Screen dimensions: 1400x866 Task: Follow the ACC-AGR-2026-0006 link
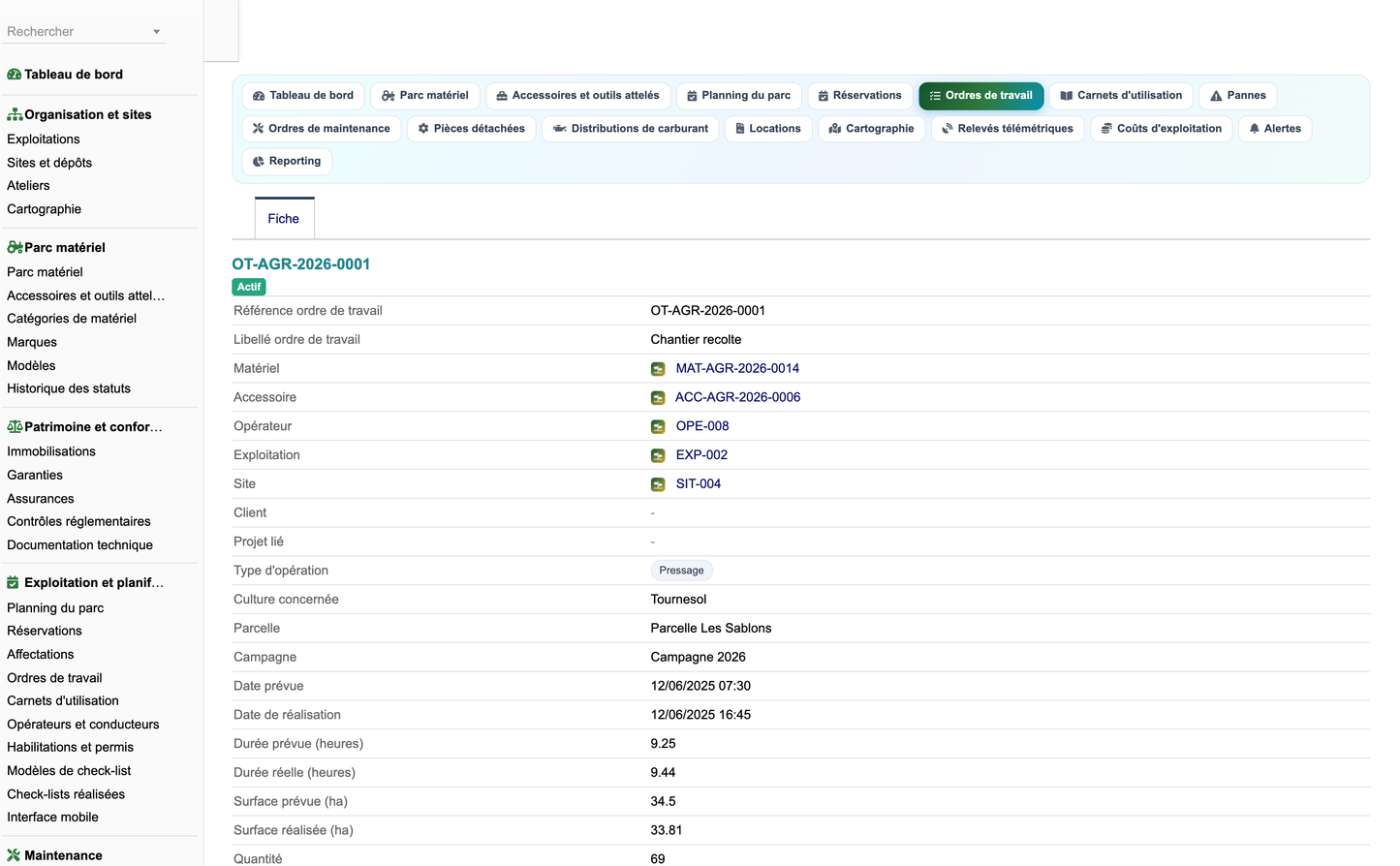coord(737,397)
